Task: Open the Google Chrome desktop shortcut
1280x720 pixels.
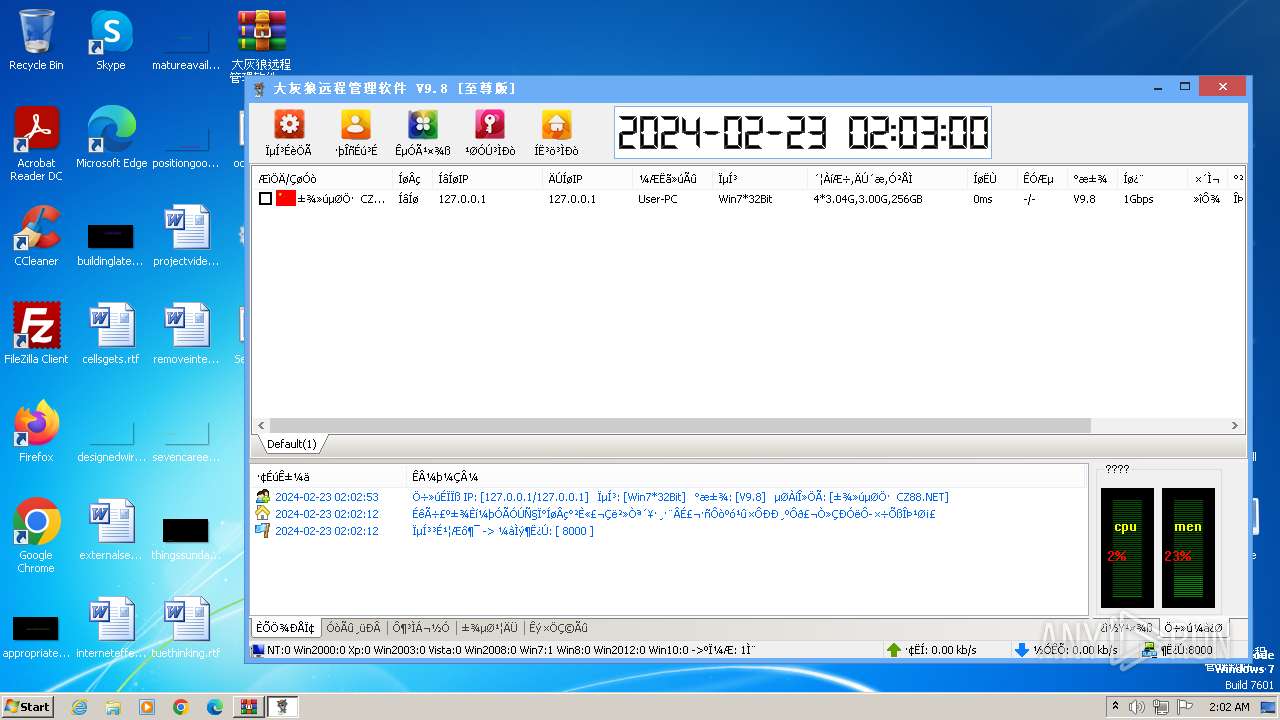Action: pyautogui.click(x=36, y=536)
